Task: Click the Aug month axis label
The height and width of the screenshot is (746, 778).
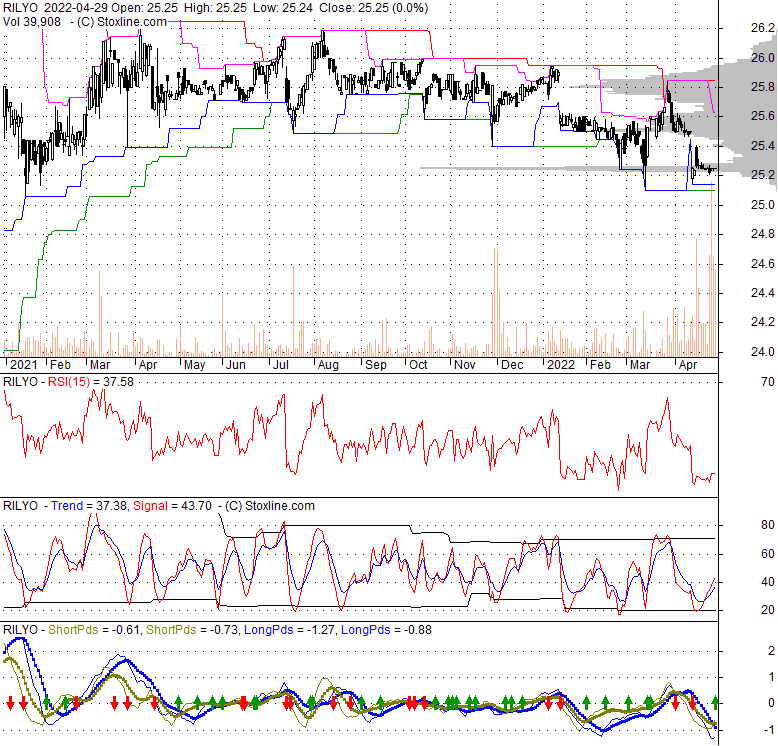Action: click(x=328, y=365)
